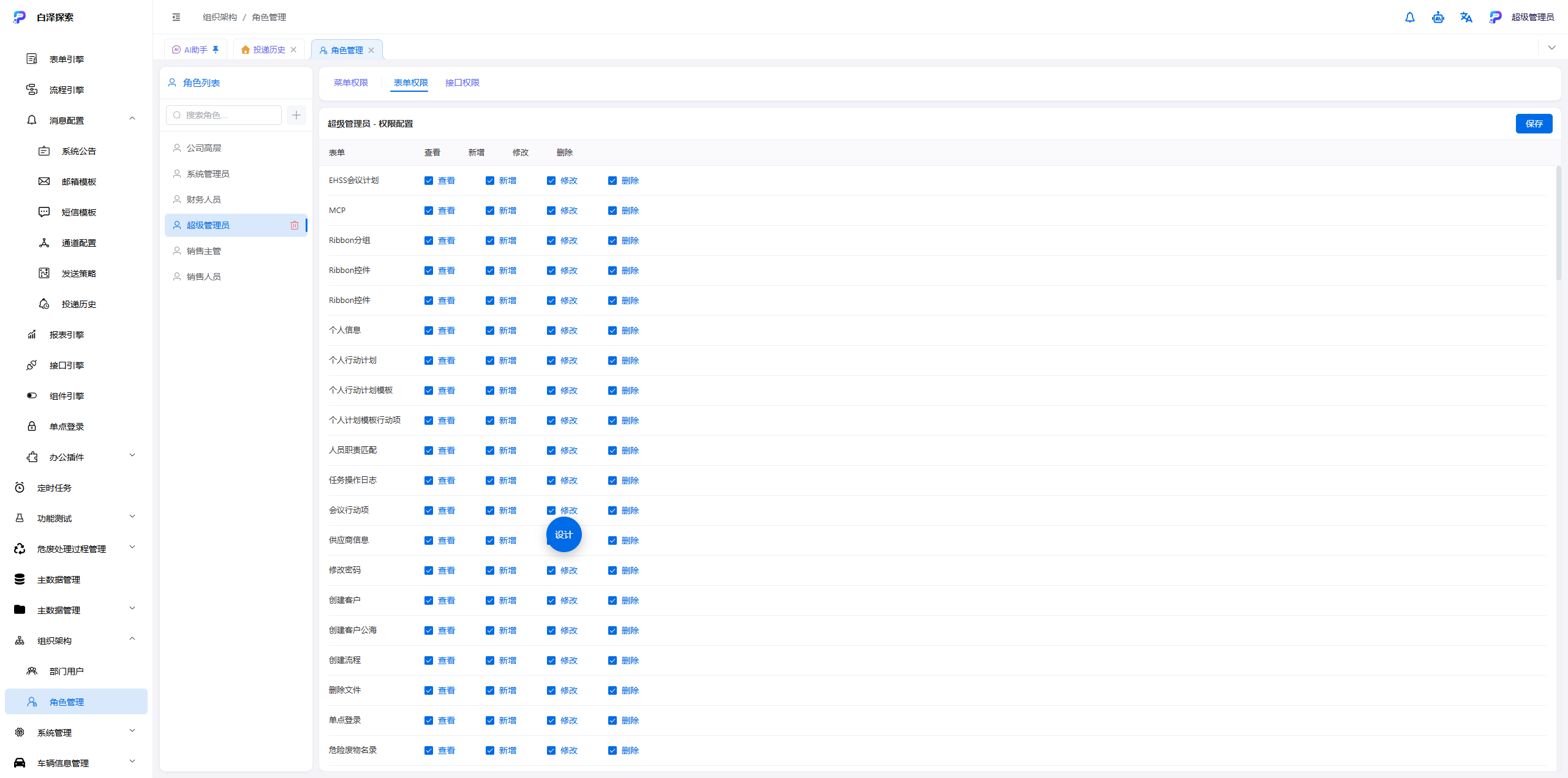Switch to the AI助手 page tab

195,50
